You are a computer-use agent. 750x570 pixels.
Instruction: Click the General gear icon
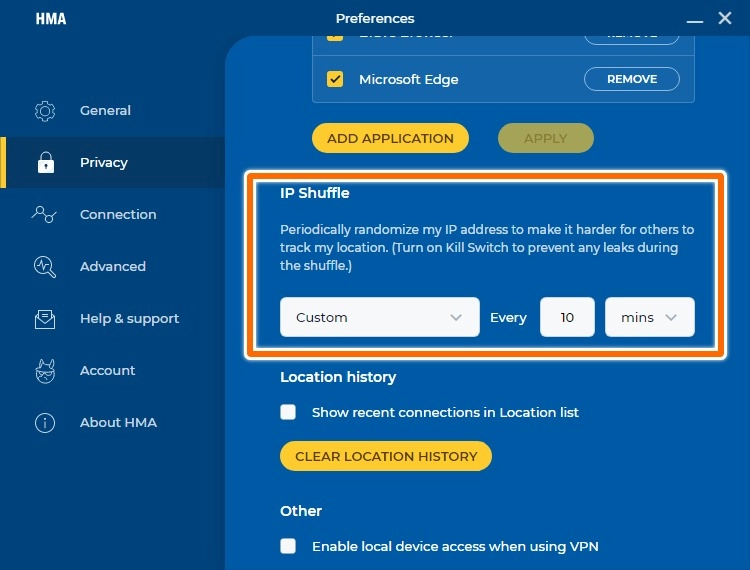(45, 111)
